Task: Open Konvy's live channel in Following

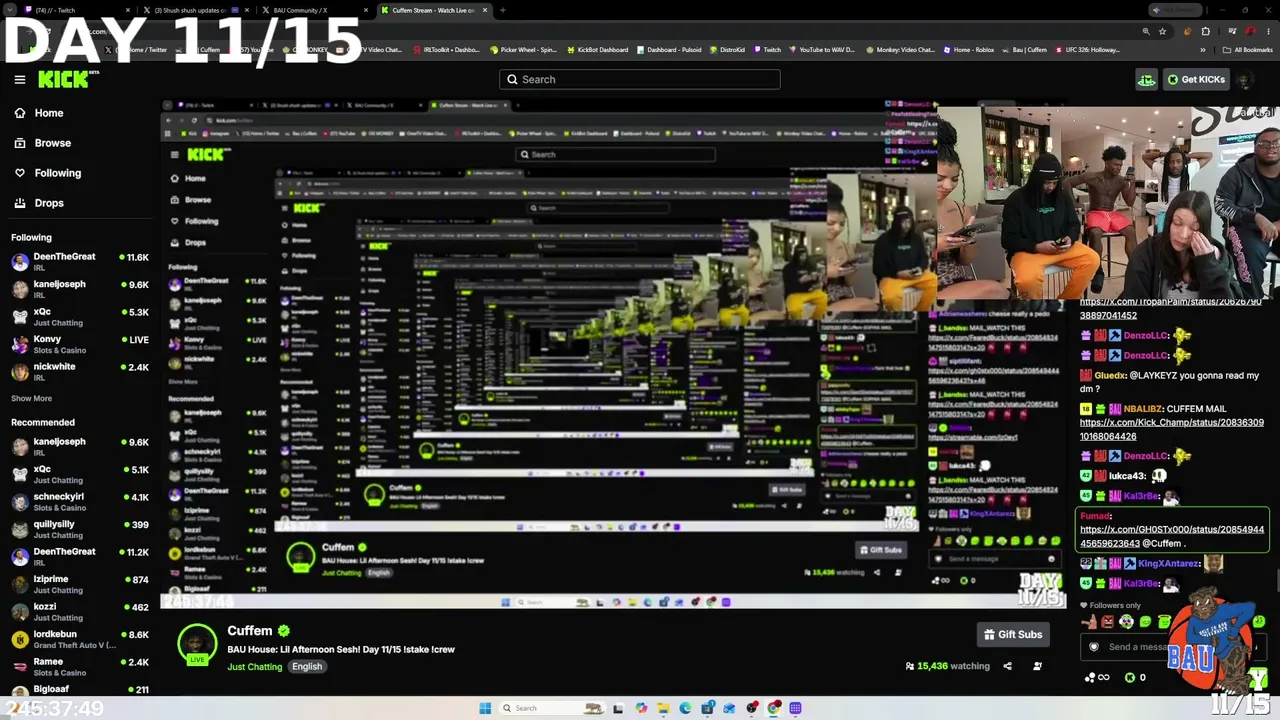Action: [80, 344]
